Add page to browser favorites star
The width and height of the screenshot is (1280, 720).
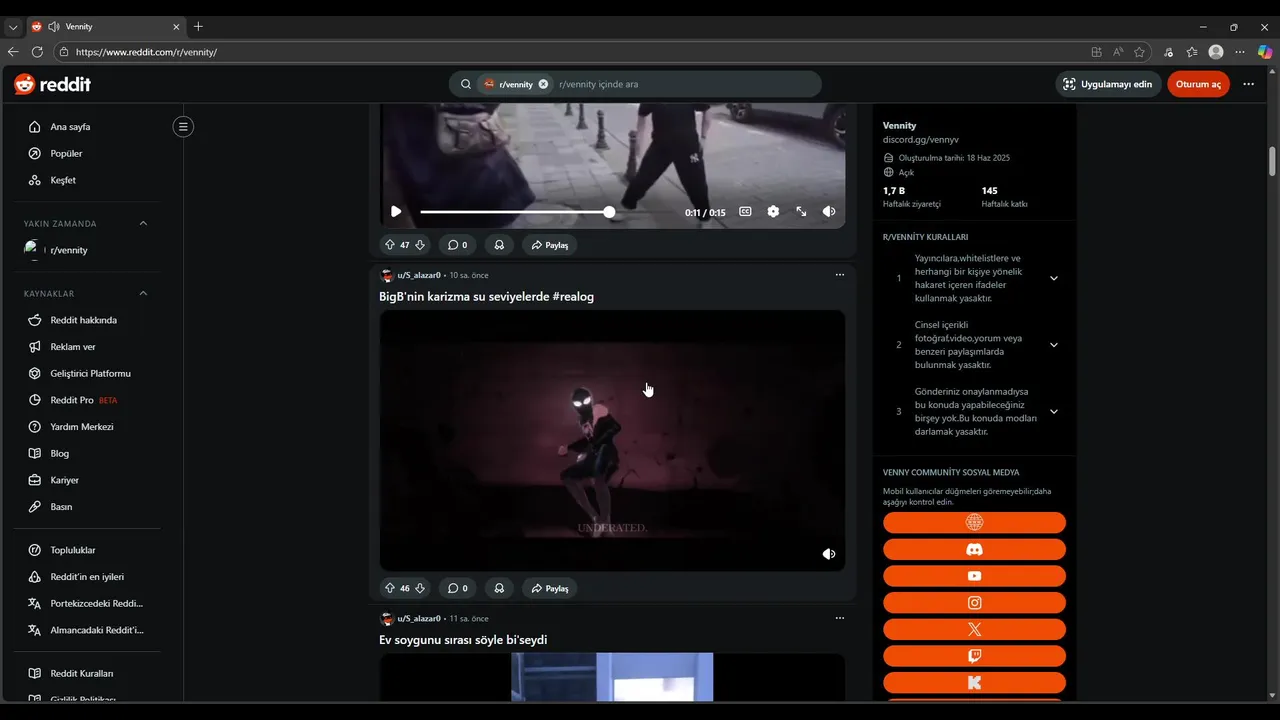pos(1139,52)
